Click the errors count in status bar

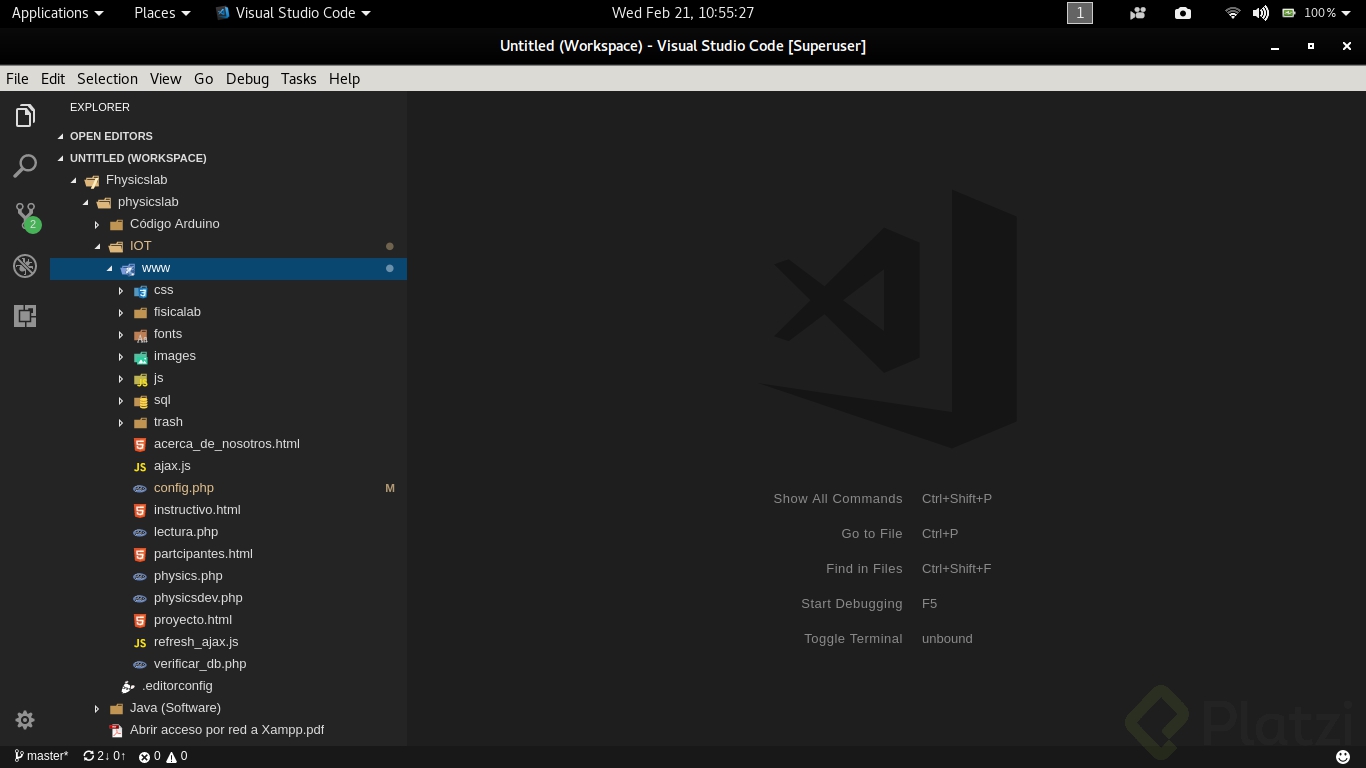tap(150, 756)
